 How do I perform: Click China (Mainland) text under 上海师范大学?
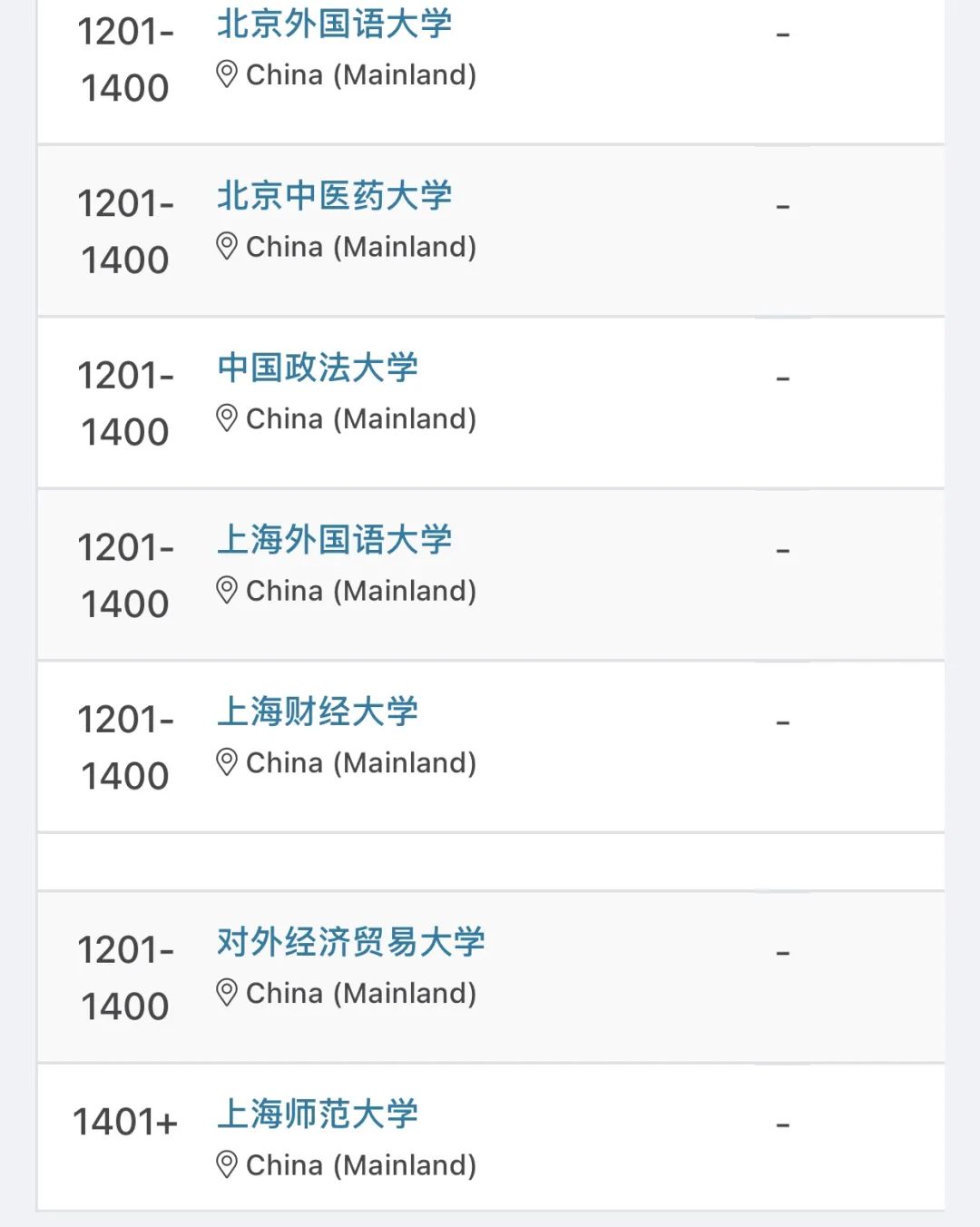tap(361, 1164)
